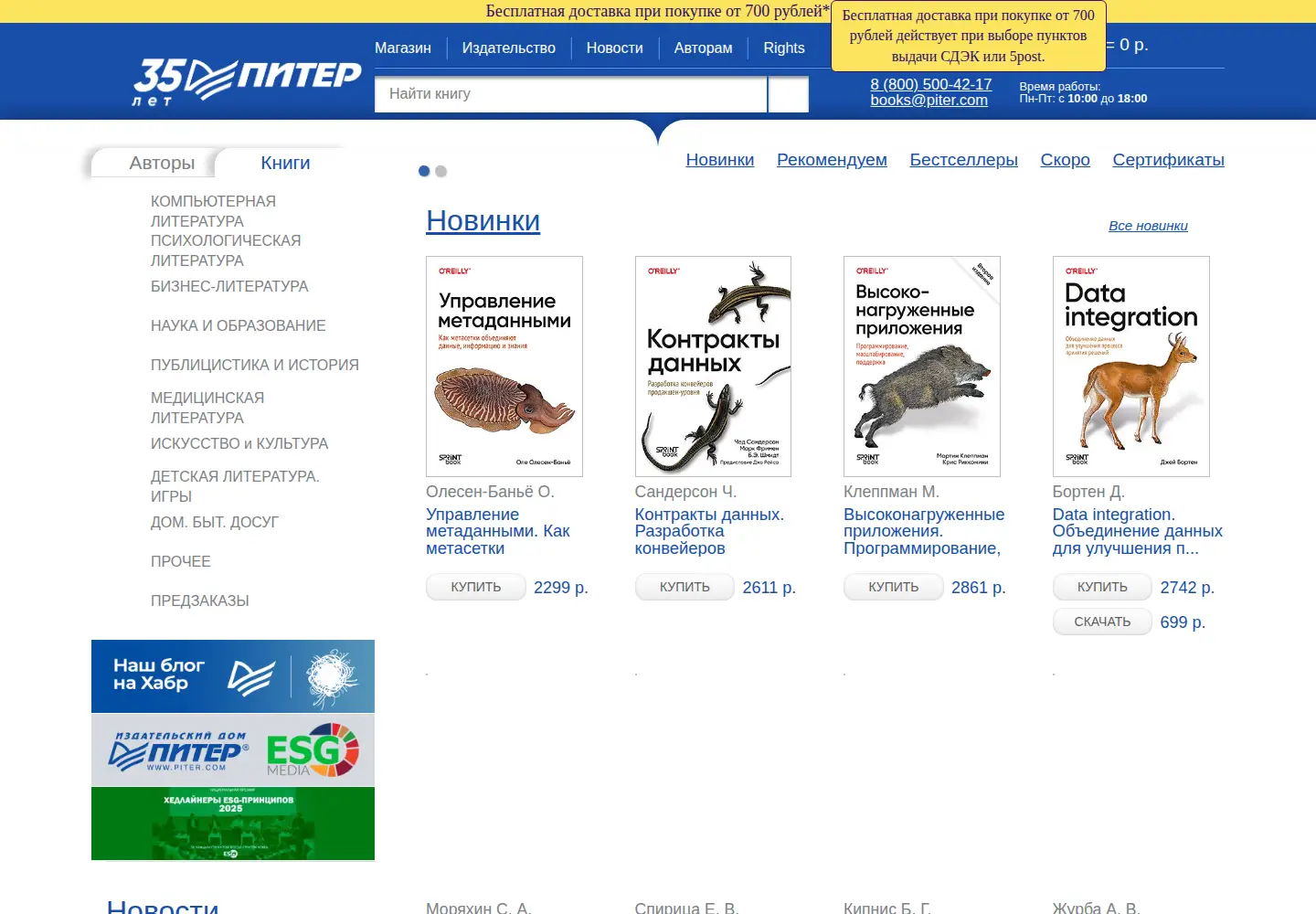Open the Искусство и культура category
This screenshot has height=914, width=1316.
point(239,443)
